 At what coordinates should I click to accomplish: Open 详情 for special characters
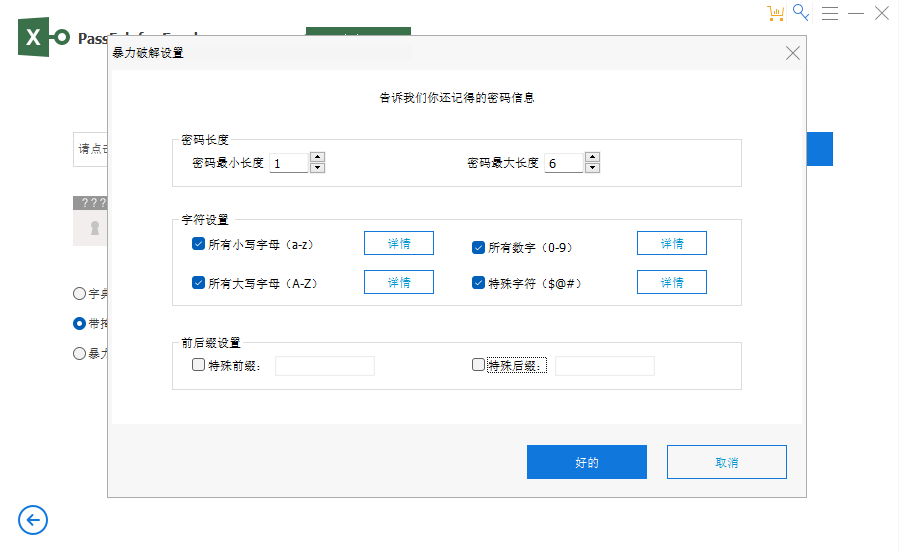coord(671,283)
